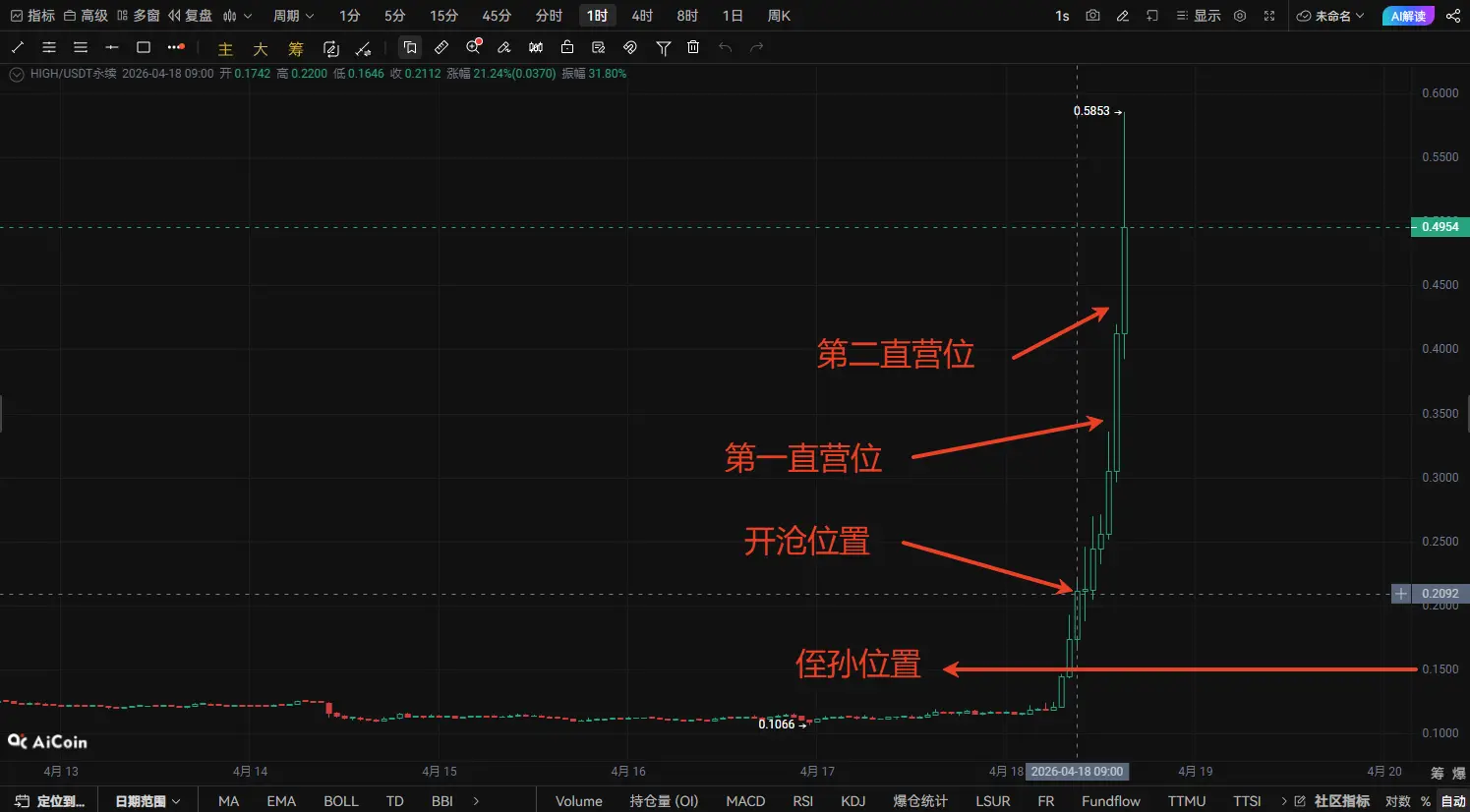Toggle the MA indicator
Image resolution: width=1470 pixels, height=812 pixels.
(x=229, y=801)
